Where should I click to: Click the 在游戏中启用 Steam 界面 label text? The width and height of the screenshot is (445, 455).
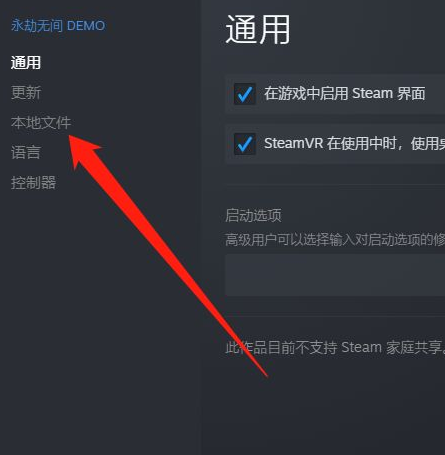(x=345, y=93)
